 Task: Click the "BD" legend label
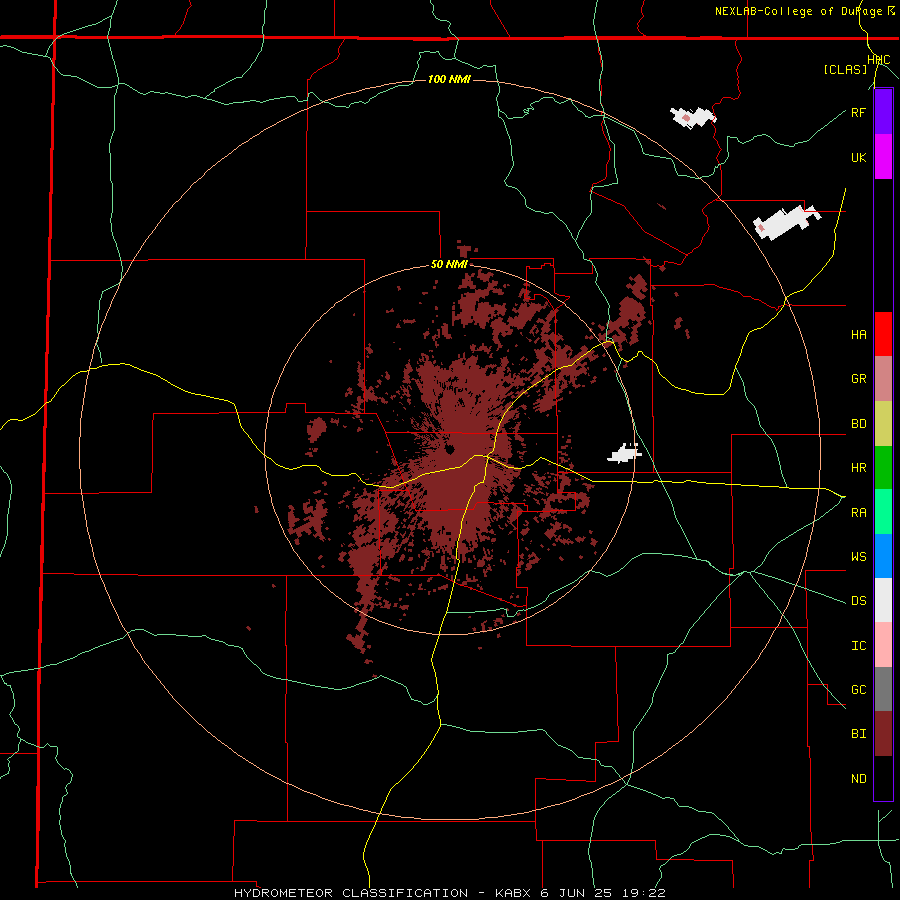point(858,424)
